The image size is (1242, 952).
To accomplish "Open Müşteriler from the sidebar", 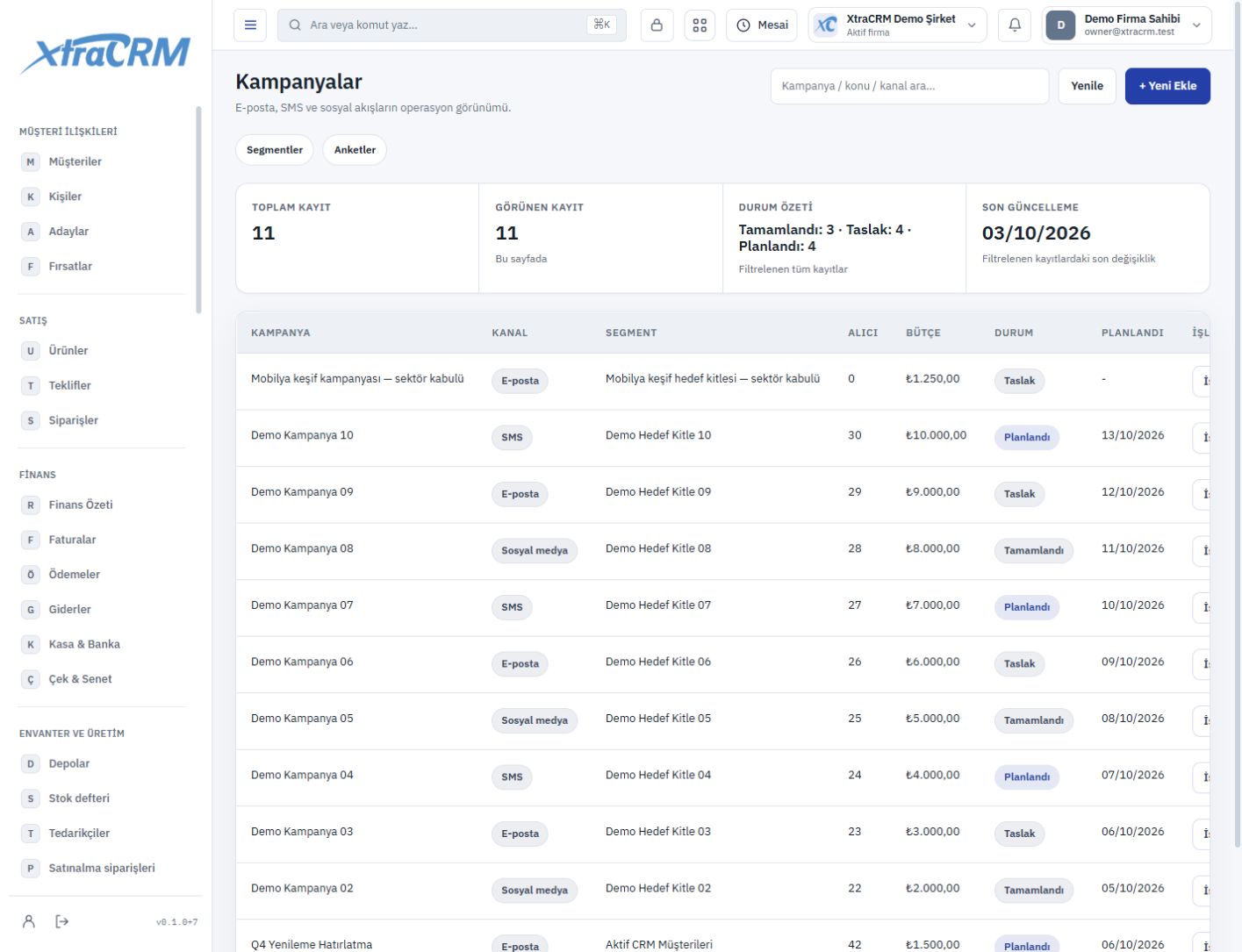I will 102,161.
